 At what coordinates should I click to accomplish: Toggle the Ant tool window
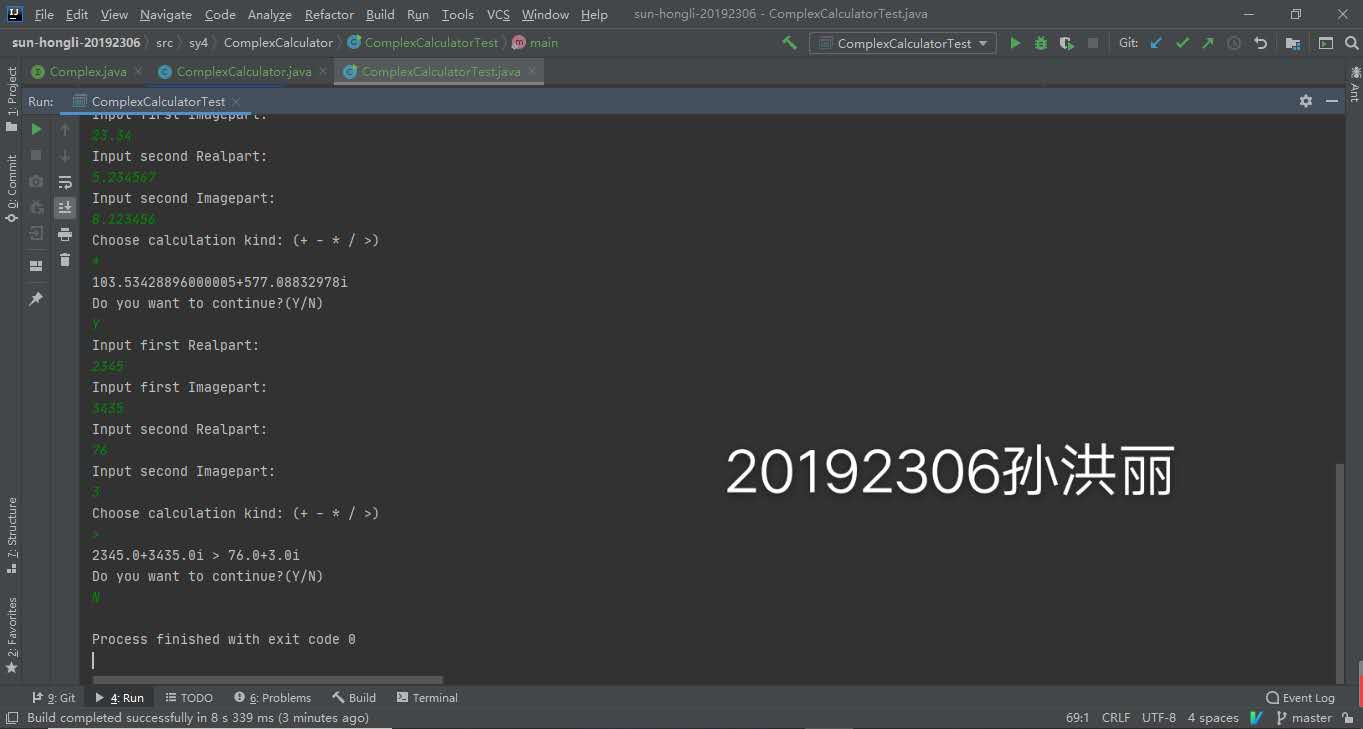click(x=1354, y=85)
